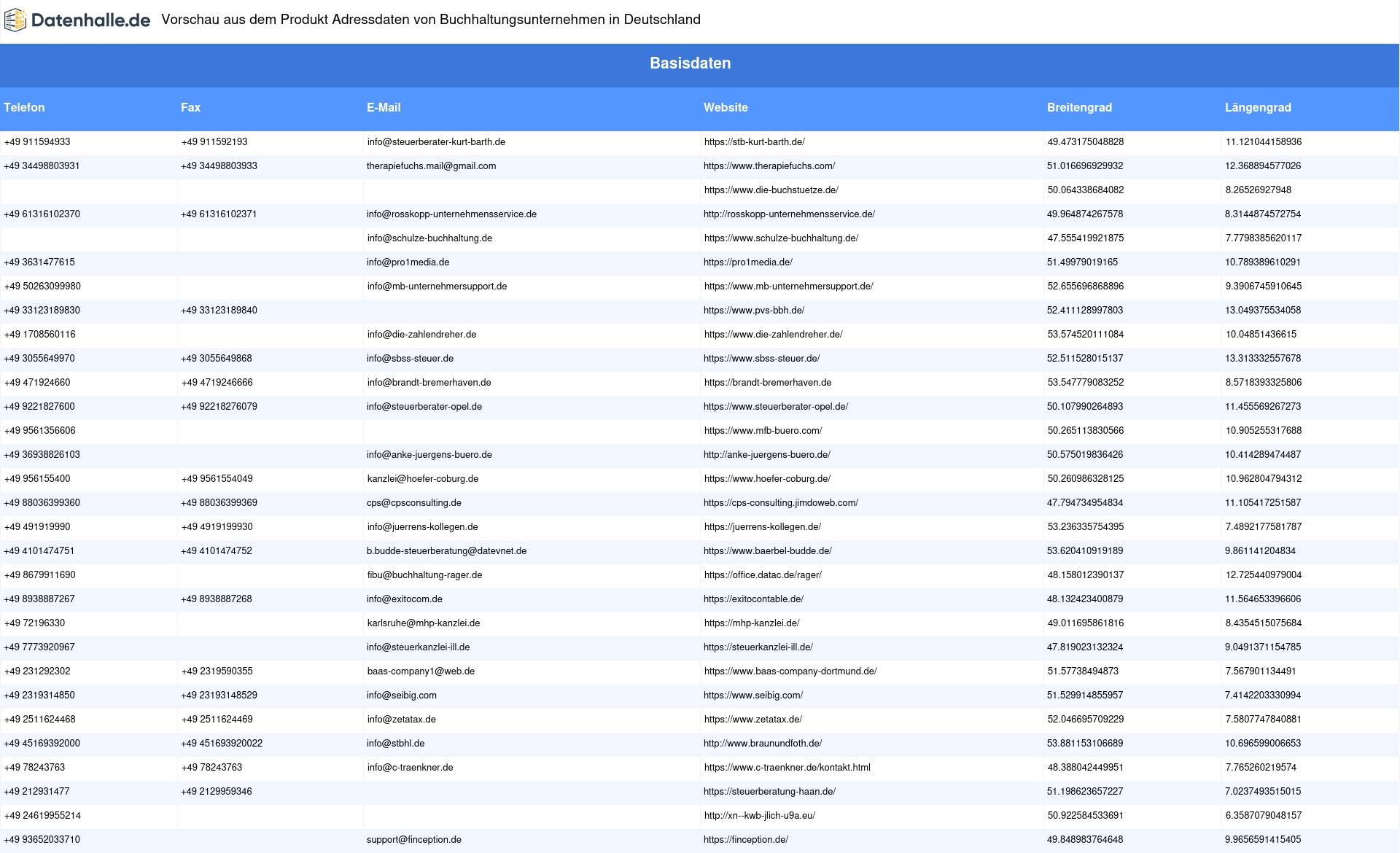Open https://pro1media.de/ link
The width and height of the screenshot is (1400, 853).
pyautogui.click(x=748, y=262)
